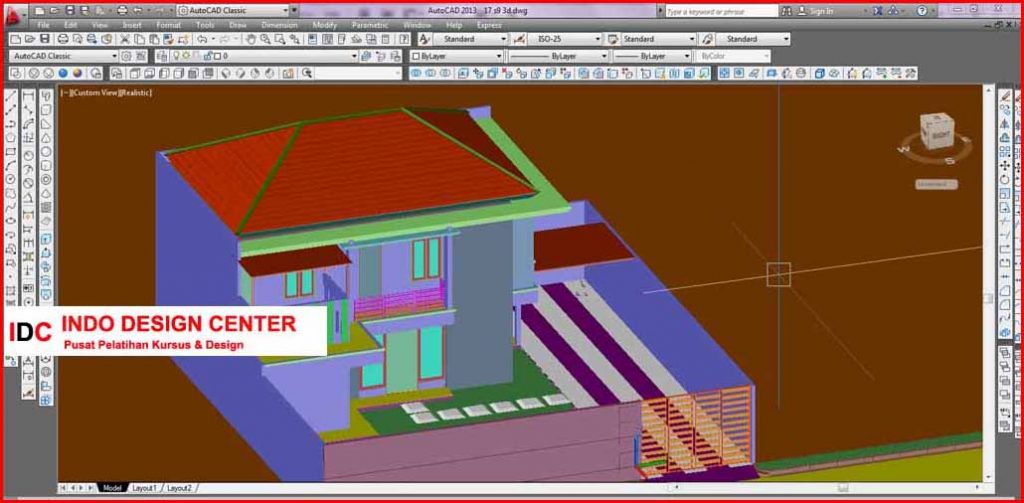
Task: Click Zoom Realtime magnifier icon
Action: 265,39
